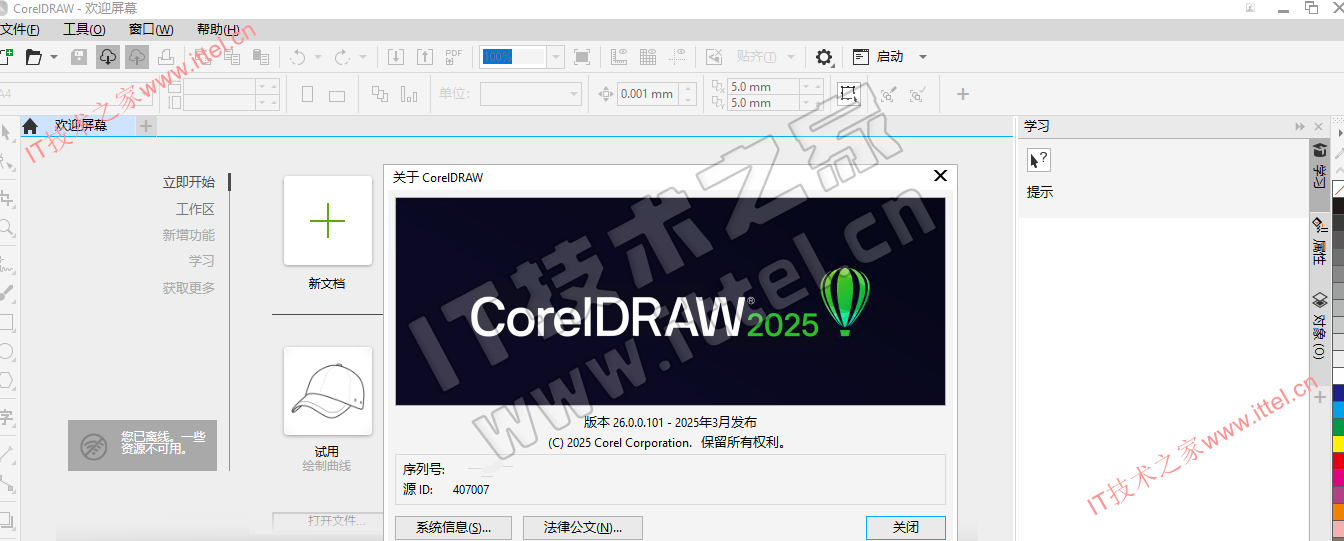Click the 系统信息 button

453,528
